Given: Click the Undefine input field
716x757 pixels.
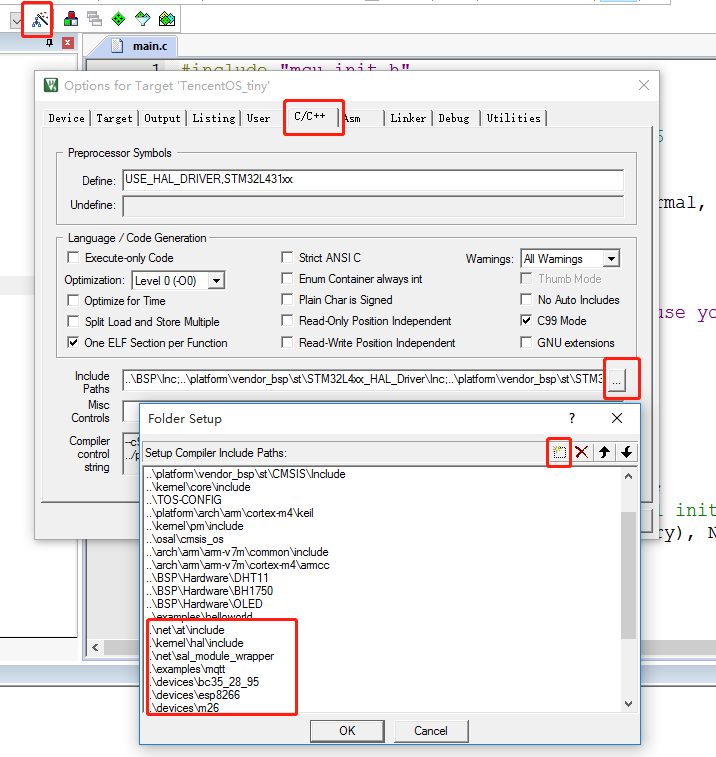Looking at the screenshot, I should [x=373, y=206].
